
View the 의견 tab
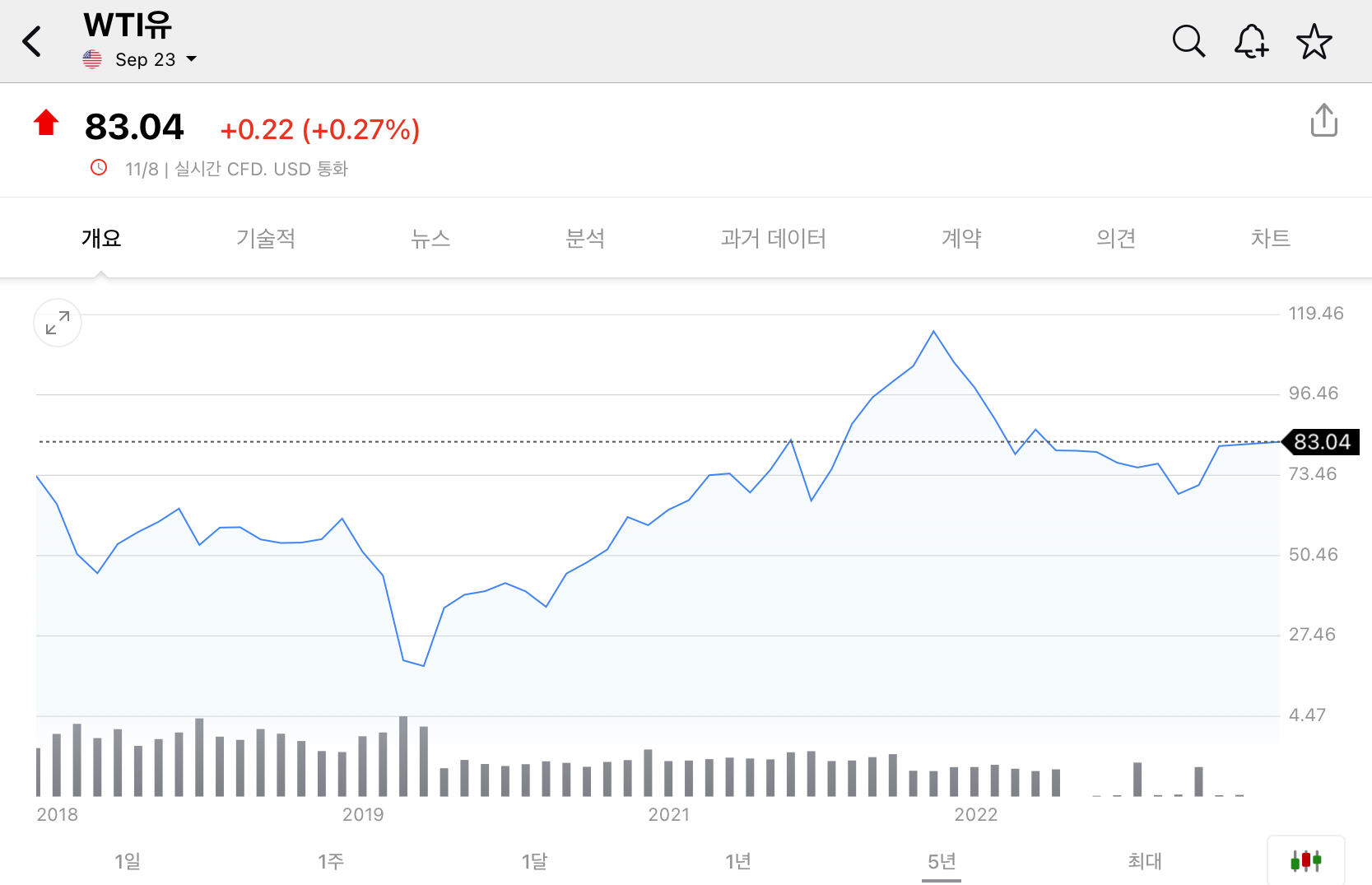click(1116, 239)
